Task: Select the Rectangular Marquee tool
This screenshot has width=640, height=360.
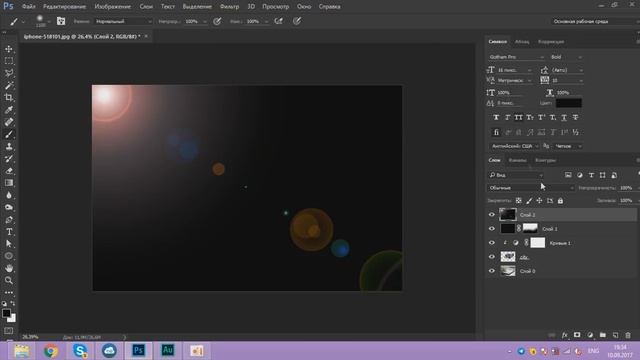Action: coord(9,61)
